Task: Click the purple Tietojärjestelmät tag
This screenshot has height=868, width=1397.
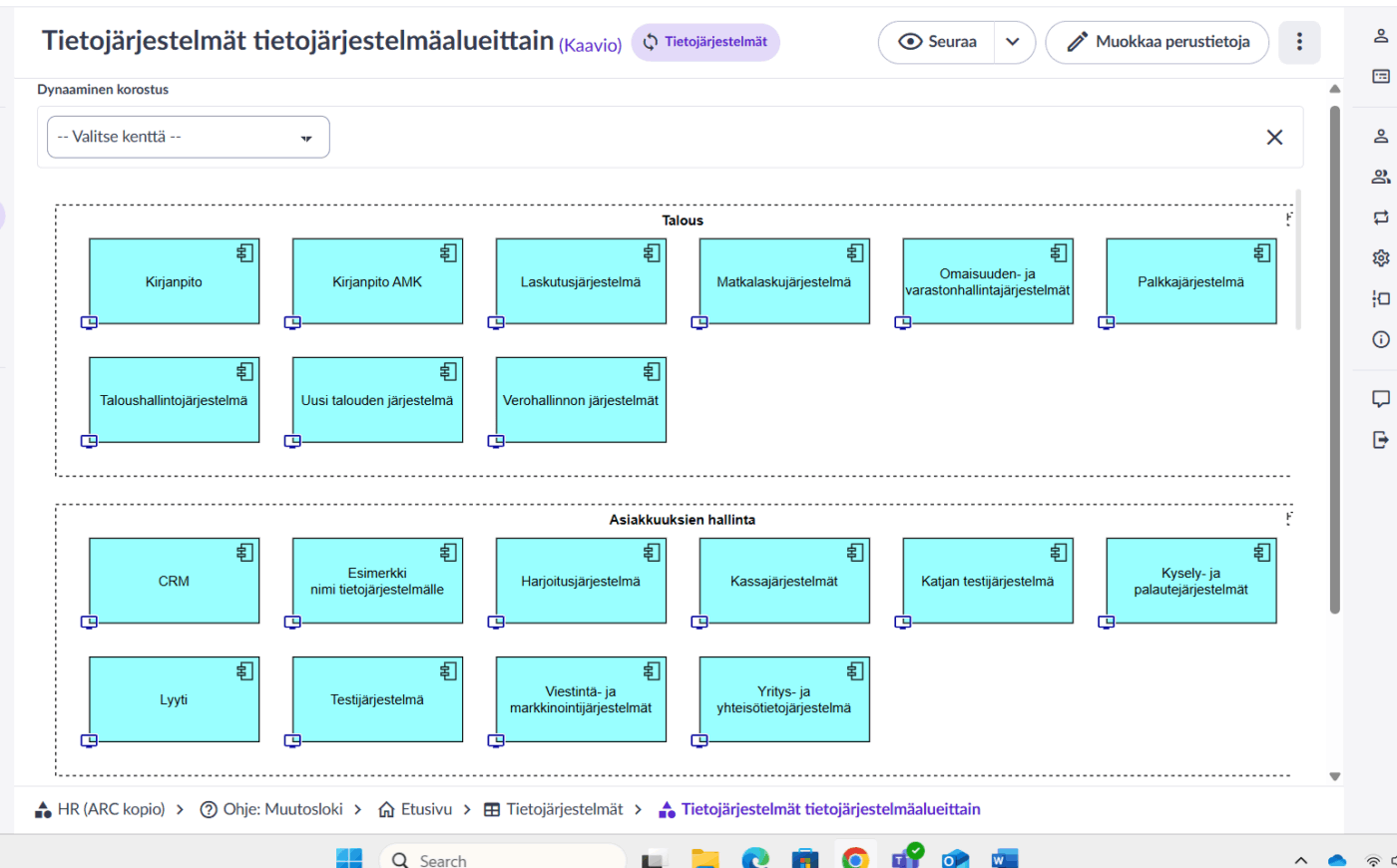Action: (705, 42)
